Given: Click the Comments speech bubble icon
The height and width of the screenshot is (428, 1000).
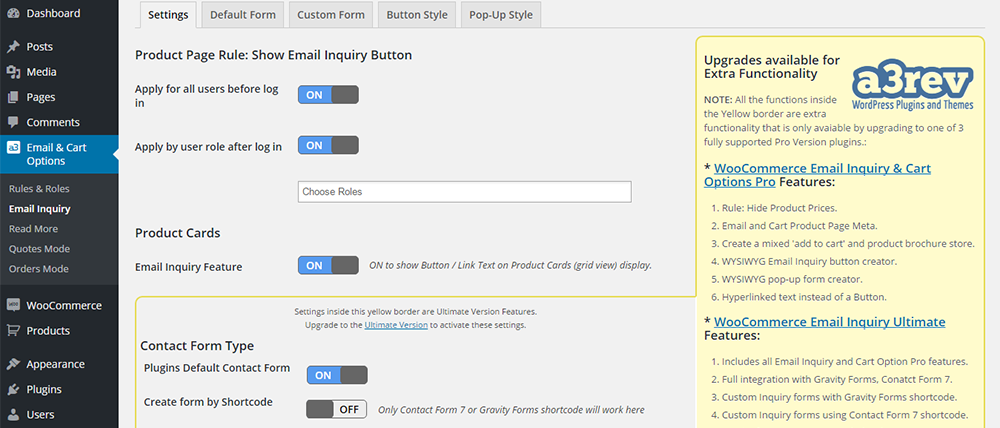Looking at the screenshot, I should pos(13,122).
